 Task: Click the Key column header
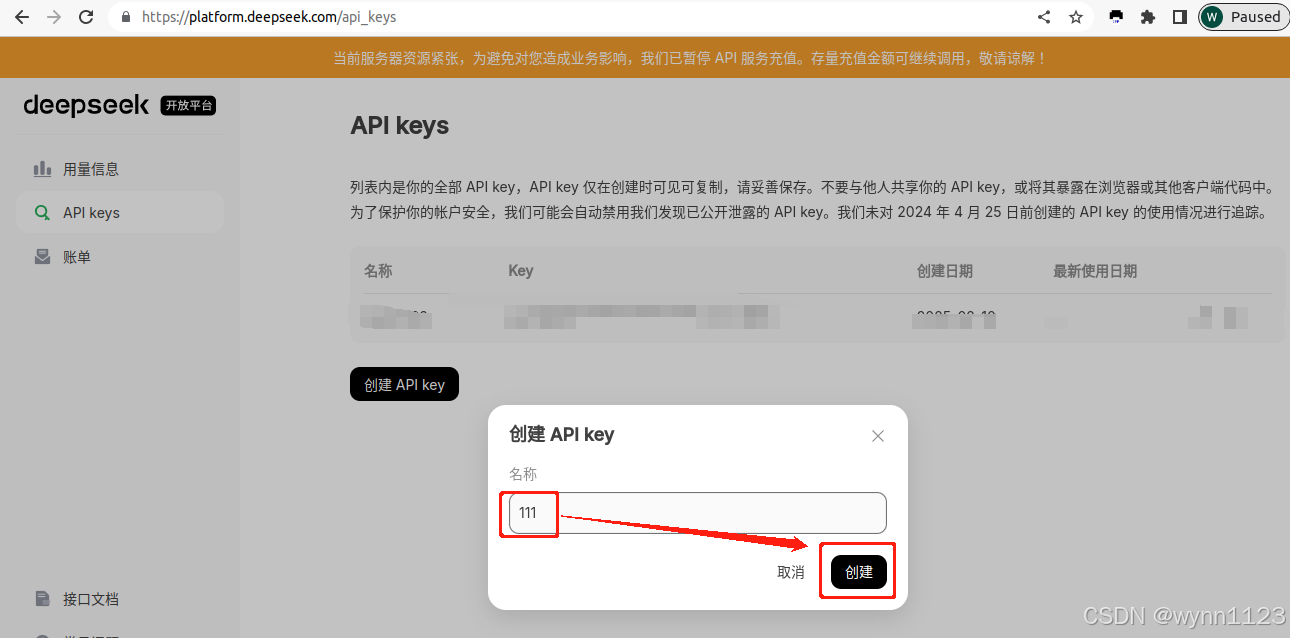(521, 271)
